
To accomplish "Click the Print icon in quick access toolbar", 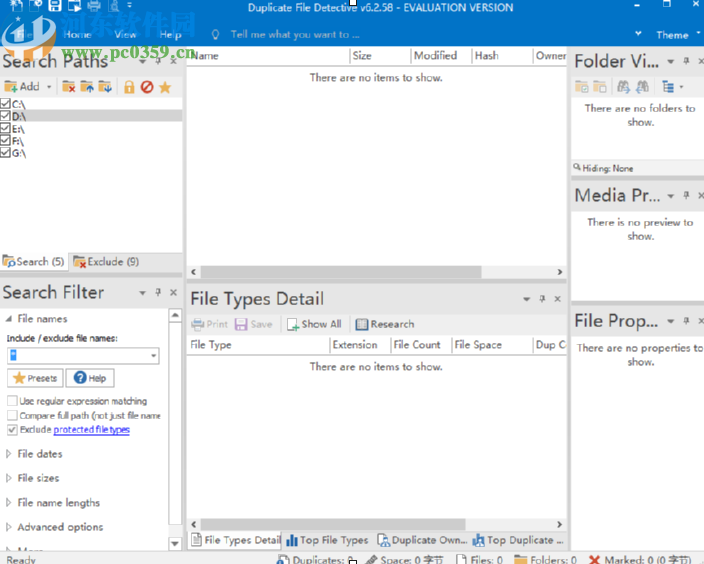I will click(x=94, y=6).
